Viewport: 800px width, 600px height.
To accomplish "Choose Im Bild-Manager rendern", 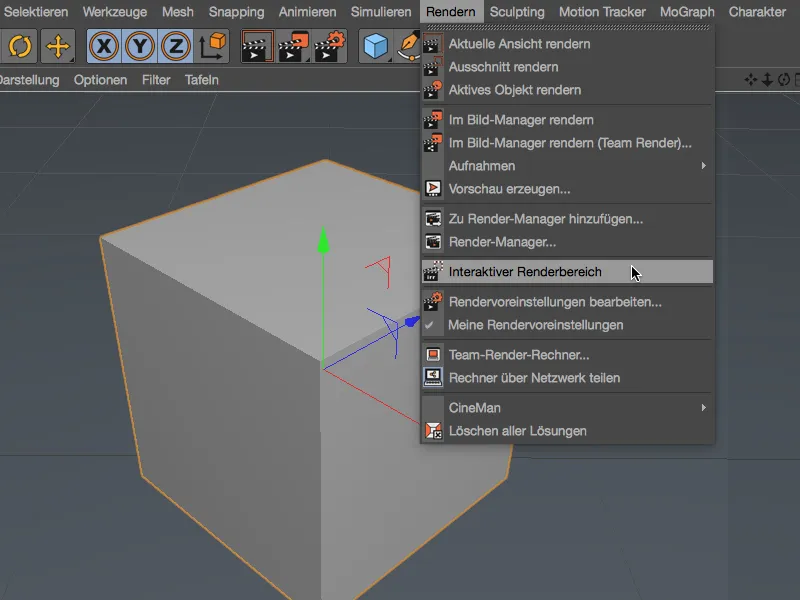I will (567, 120).
